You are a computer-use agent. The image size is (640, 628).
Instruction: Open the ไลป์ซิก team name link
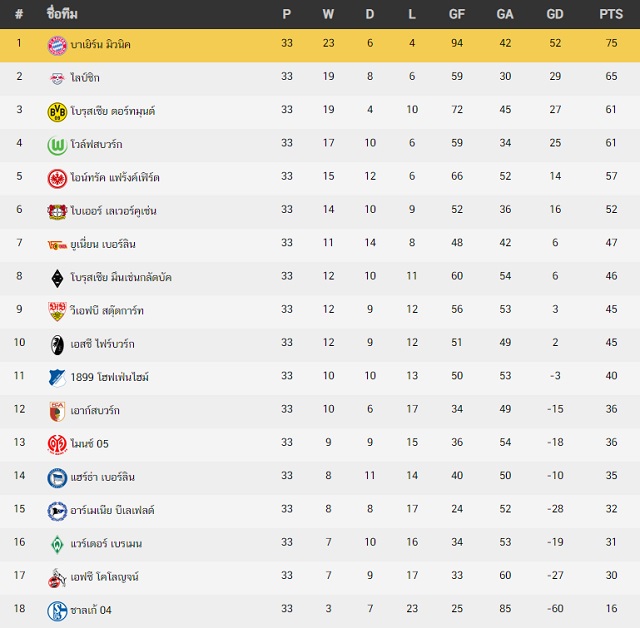click(85, 78)
